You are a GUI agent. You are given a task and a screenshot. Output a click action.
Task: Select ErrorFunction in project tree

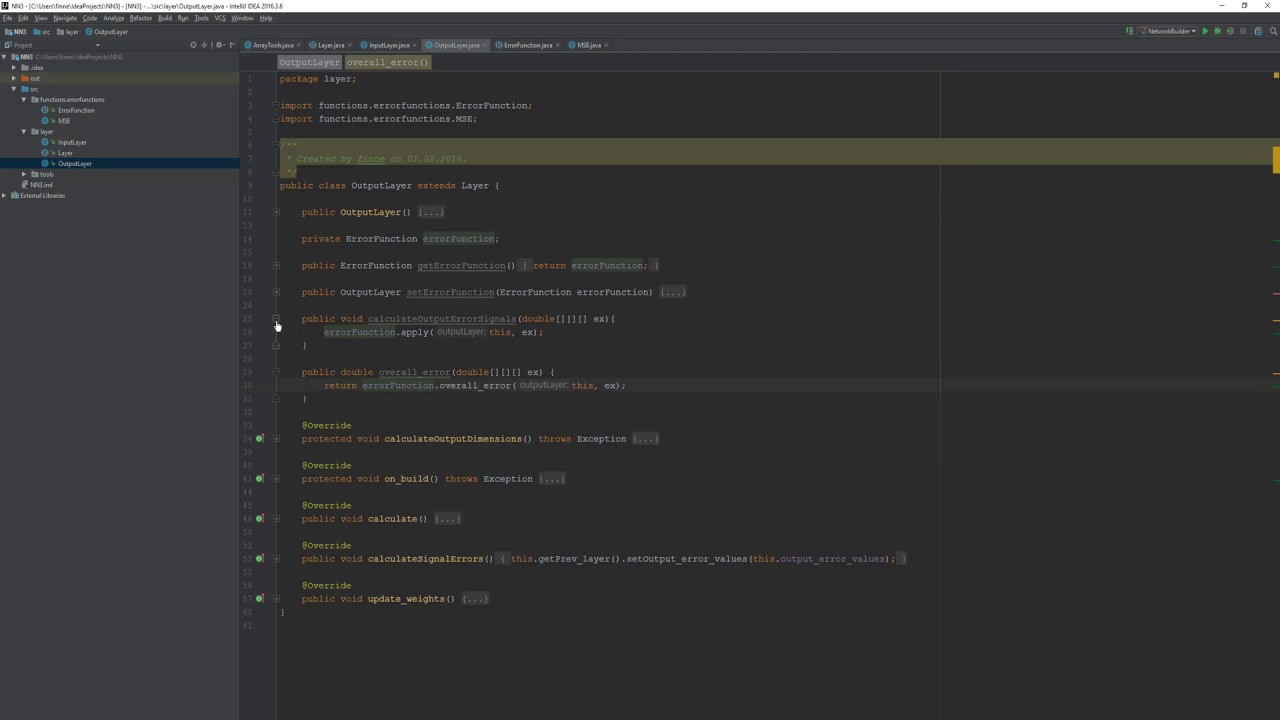pyautogui.click(x=76, y=110)
